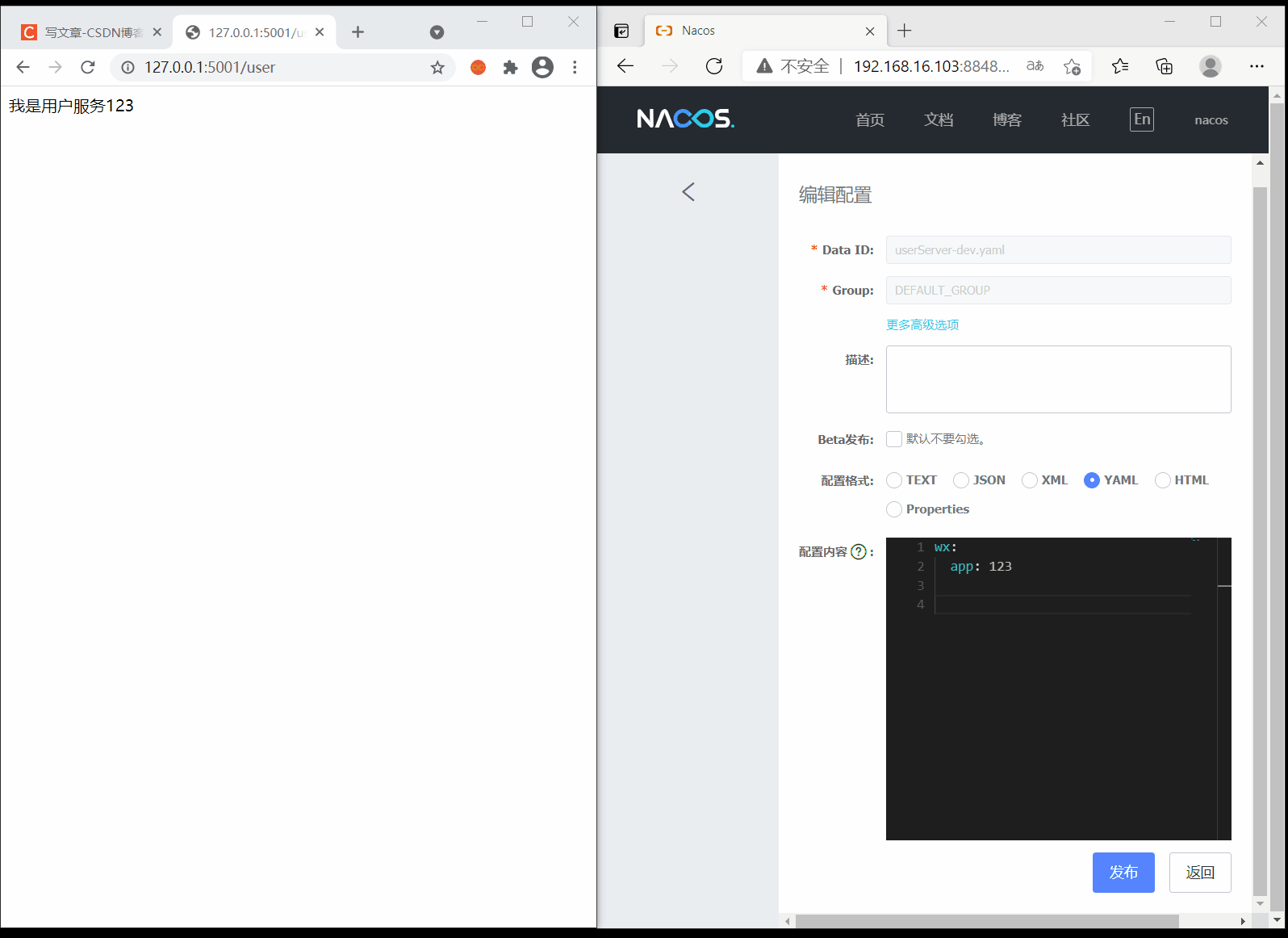This screenshot has width=1288, height=938.
Task: Open the 文档 nav item
Action: tap(939, 119)
